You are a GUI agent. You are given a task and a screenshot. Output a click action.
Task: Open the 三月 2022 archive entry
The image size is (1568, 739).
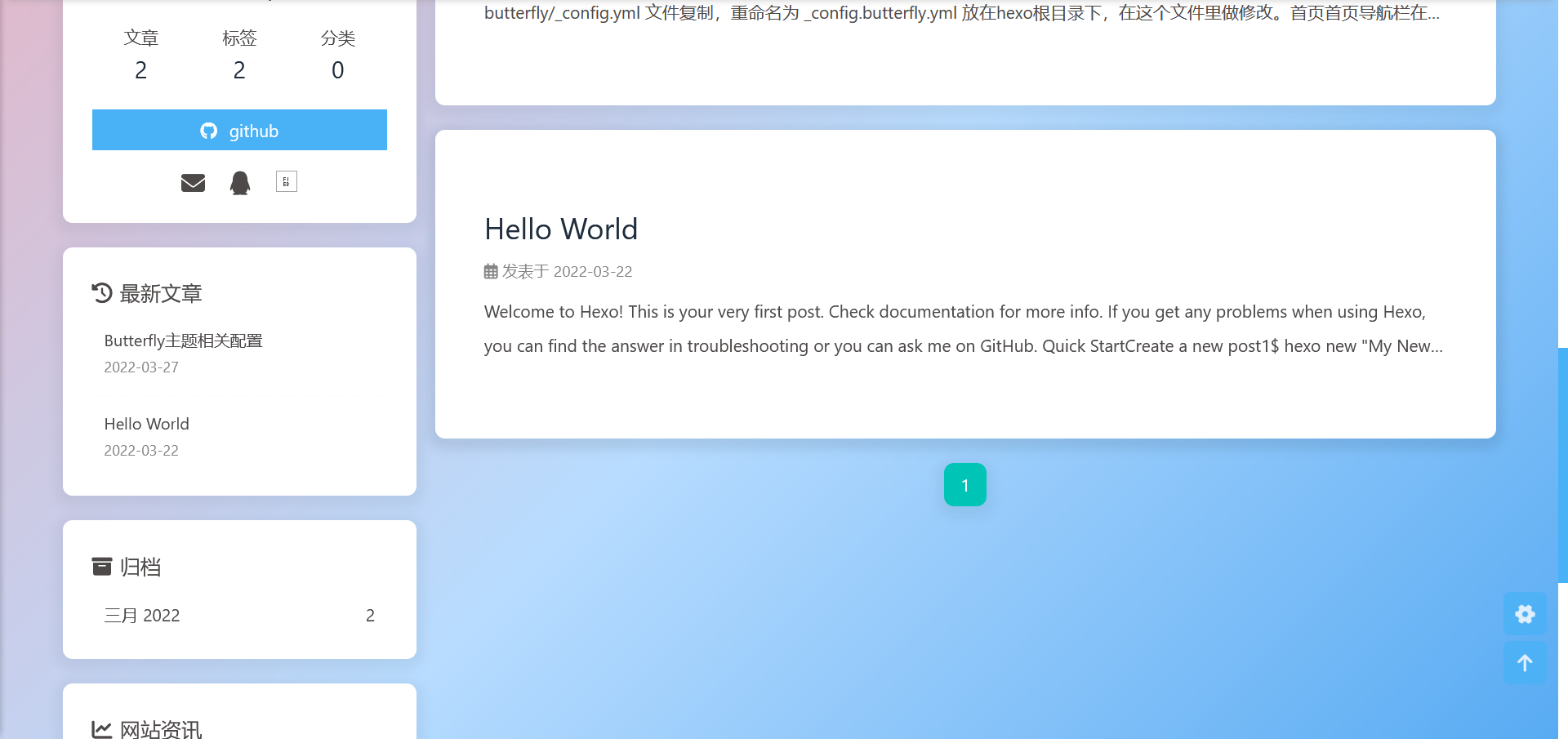coord(141,615)
